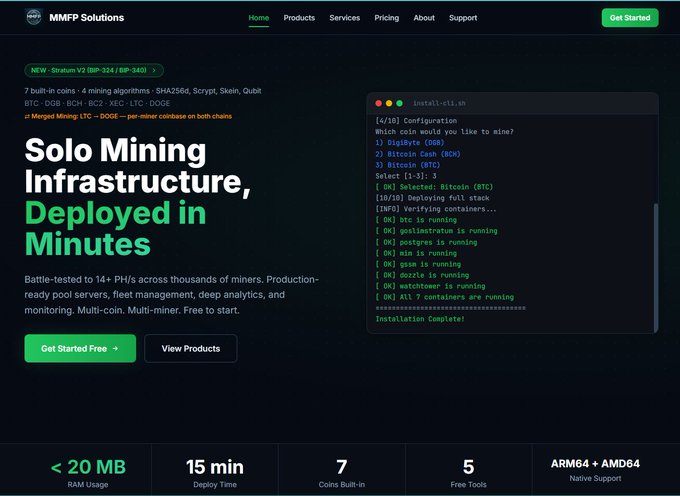This screenshot has height=496, width=680.
Task: Open the Pricing nav link
Action: point(386,18)
